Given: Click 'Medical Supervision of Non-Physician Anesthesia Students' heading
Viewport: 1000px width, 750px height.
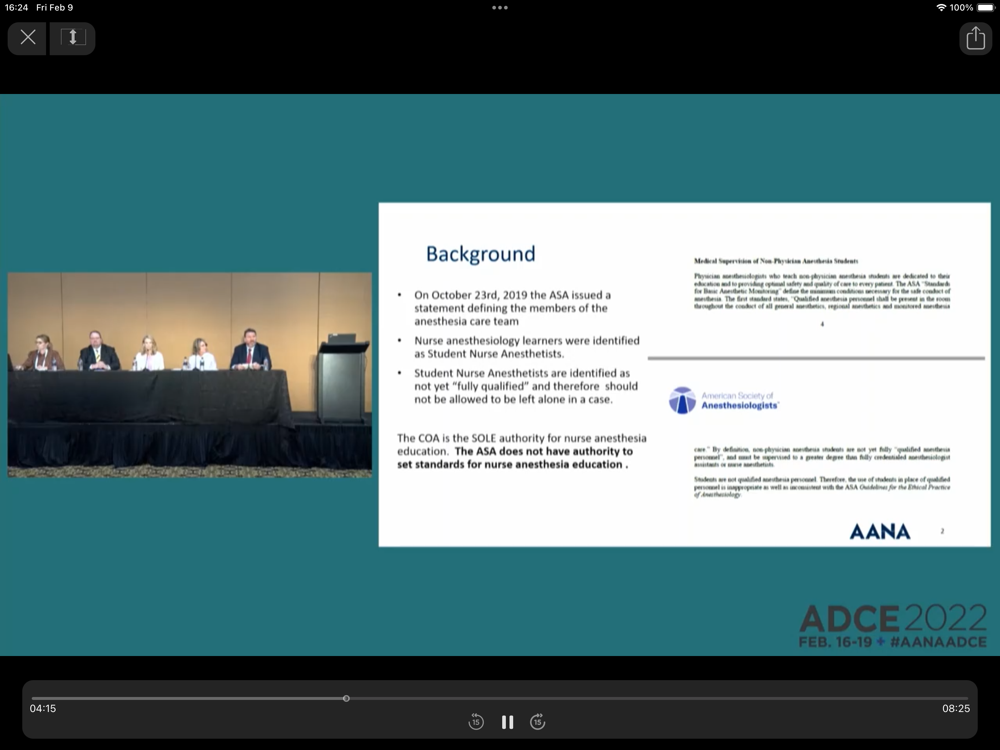Looking at the screenshot, I should tap(776, 261).
